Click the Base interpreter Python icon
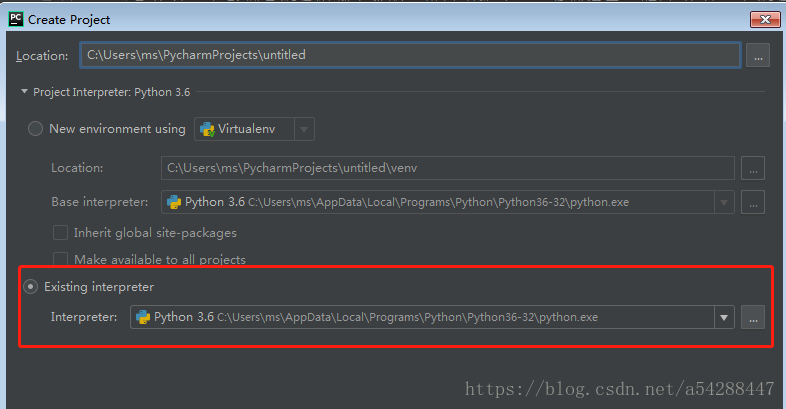The width and height of the screenshot is (786, 409). (x=174, y=202)
